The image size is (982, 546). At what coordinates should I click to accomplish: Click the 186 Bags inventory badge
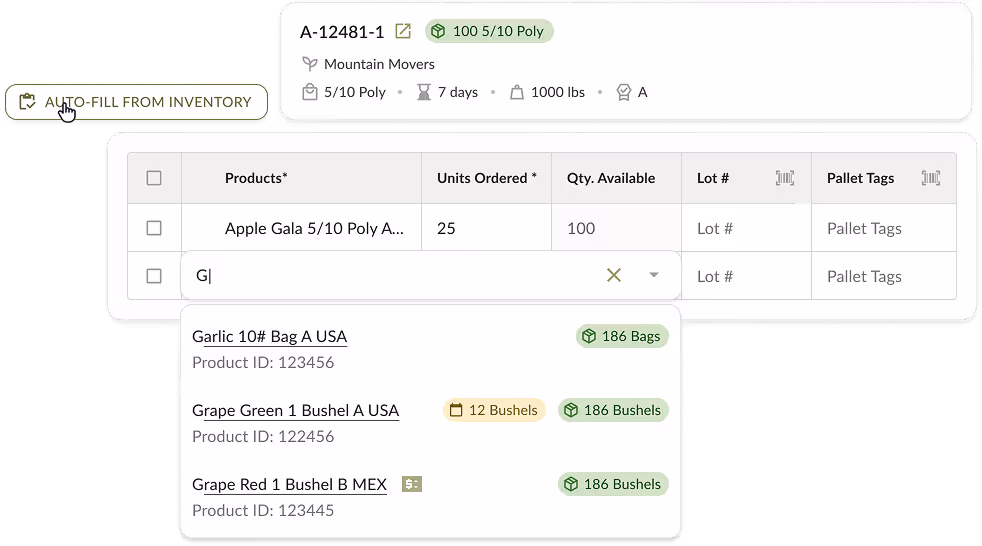pos(622,336)
